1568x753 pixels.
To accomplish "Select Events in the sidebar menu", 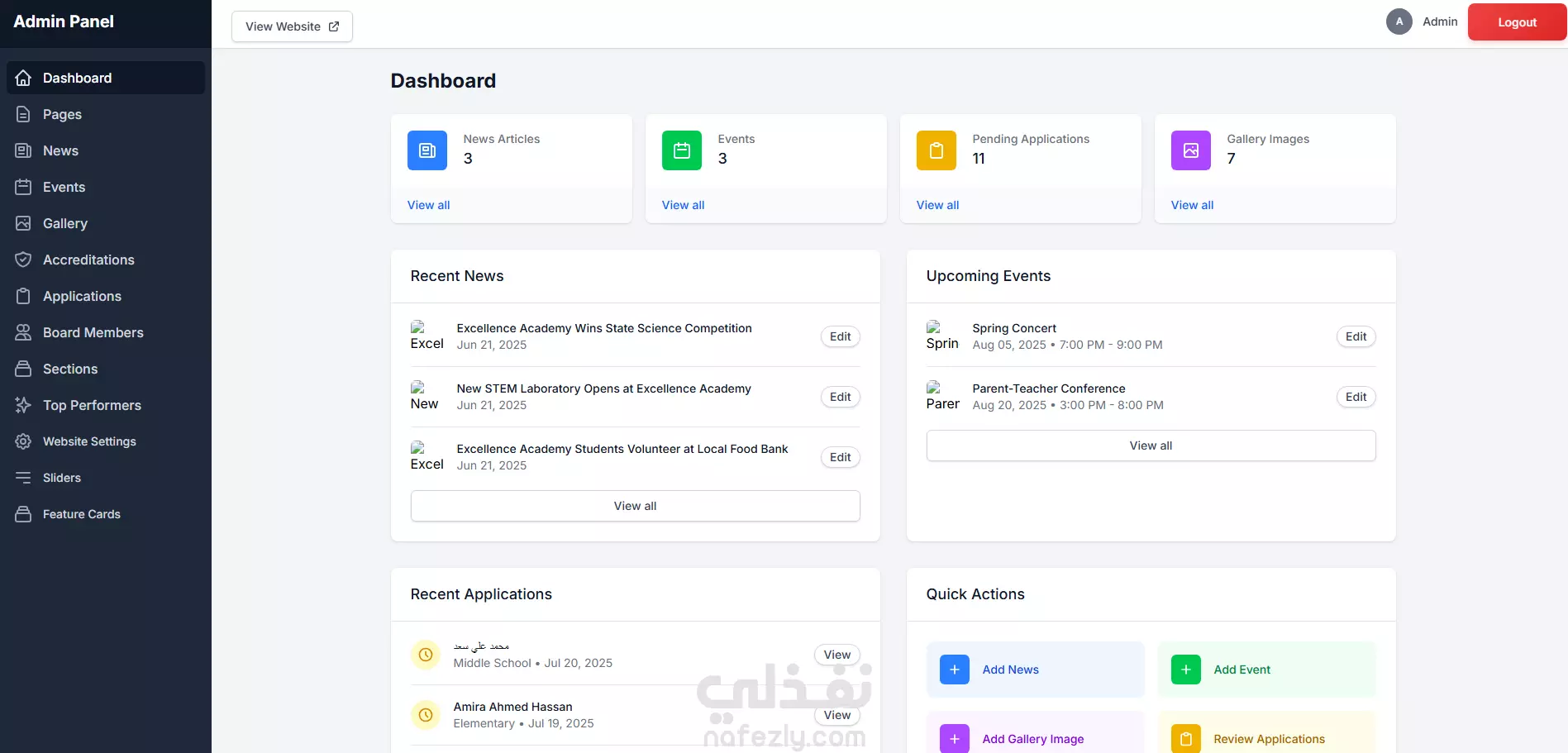I will pyautogui.click(x=106, y=187).
